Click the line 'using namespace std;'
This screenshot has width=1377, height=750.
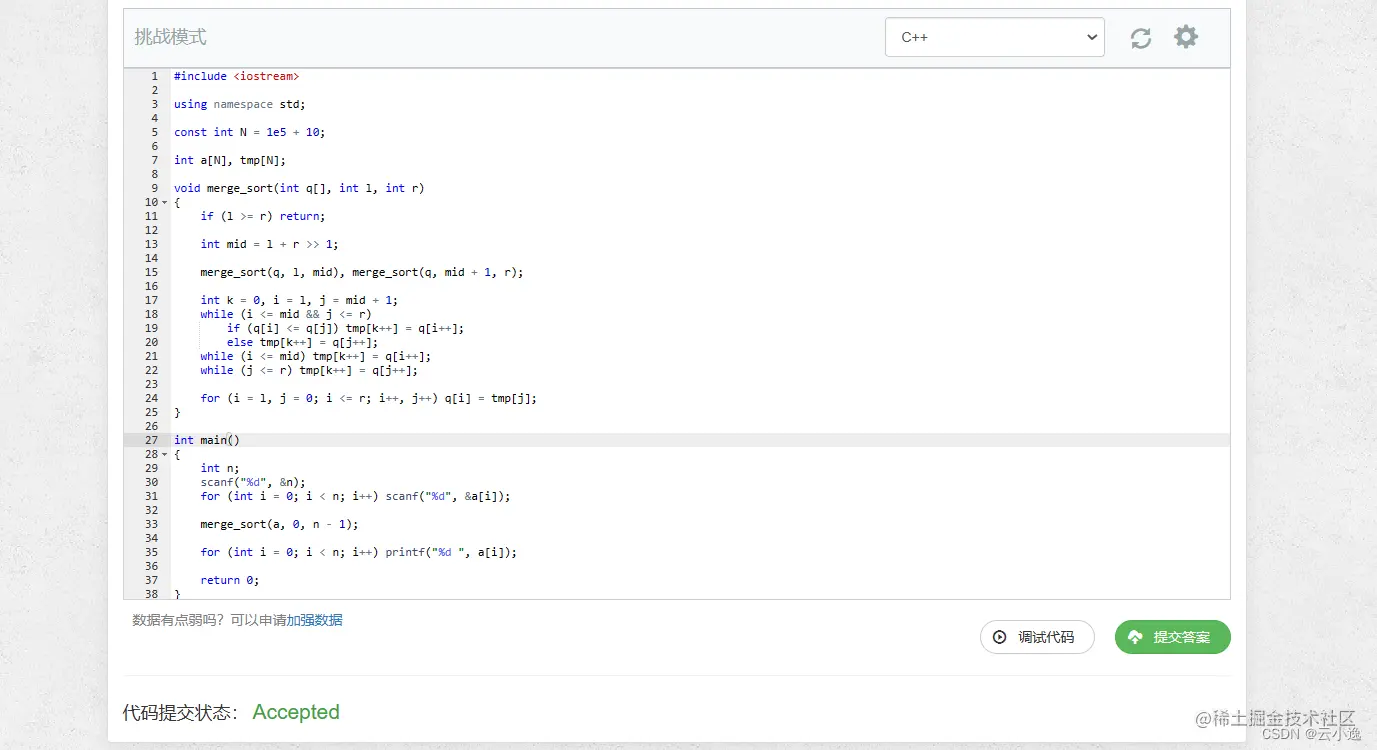[240, 104]
